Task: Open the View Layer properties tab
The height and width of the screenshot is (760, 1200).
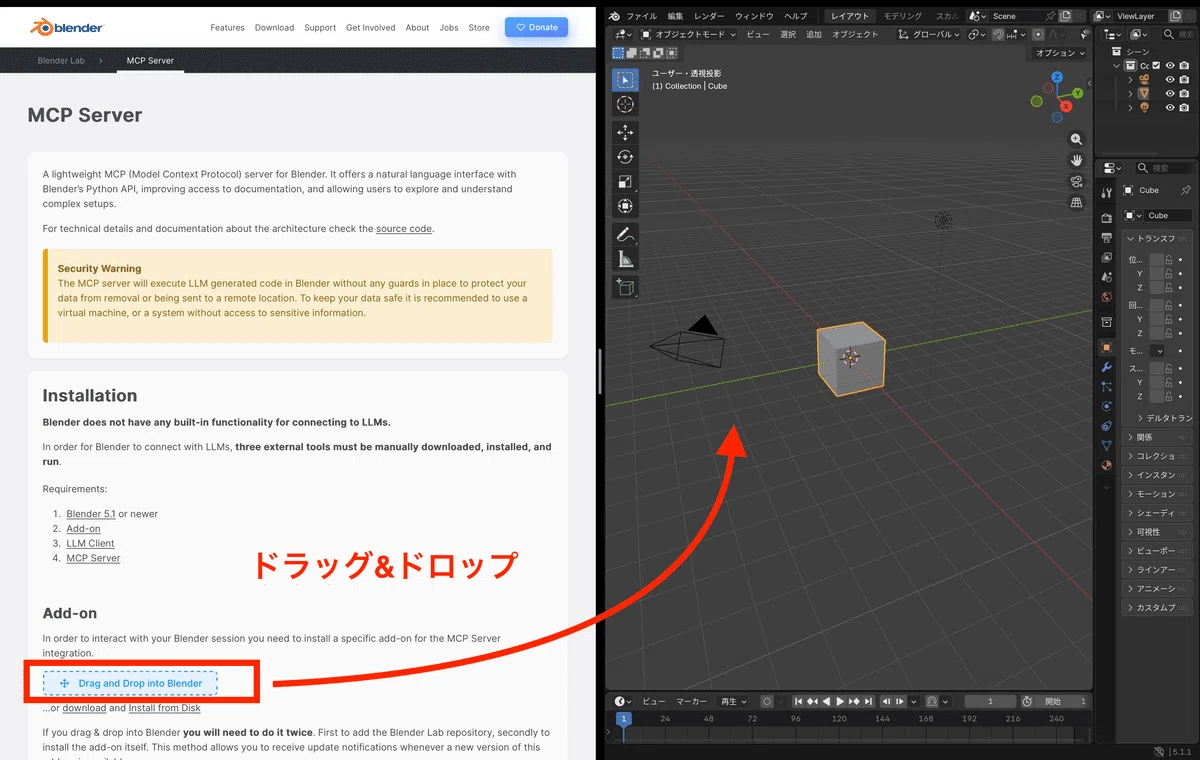Action: click(x=1106, y=259)
